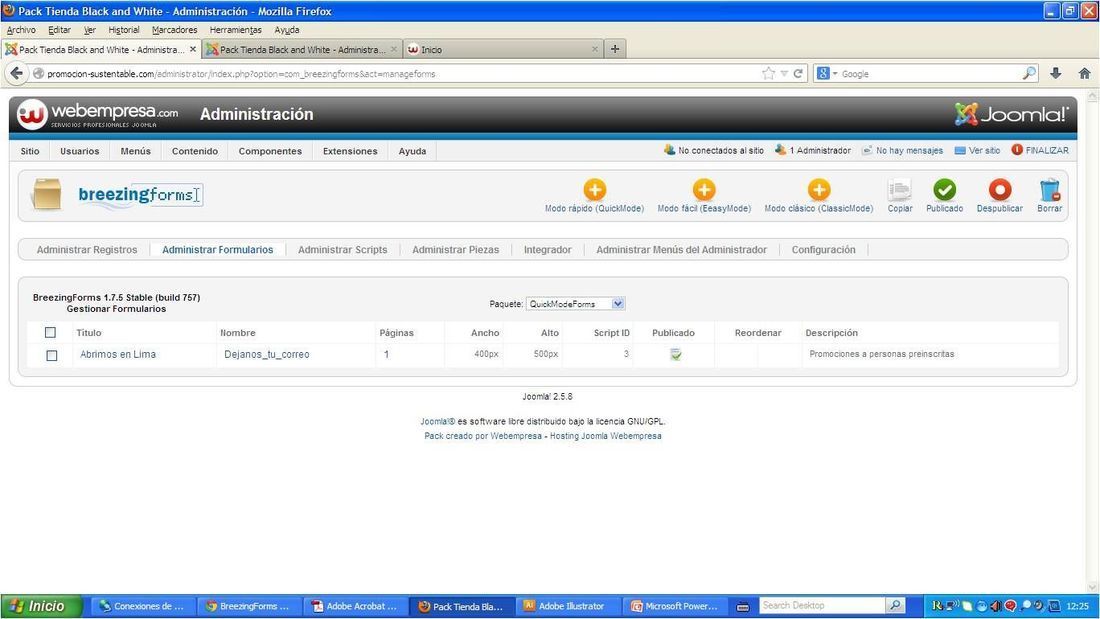Open Firefox Historial menu
The height and width of the screenshot is (619, 1100).
[123, 30]
